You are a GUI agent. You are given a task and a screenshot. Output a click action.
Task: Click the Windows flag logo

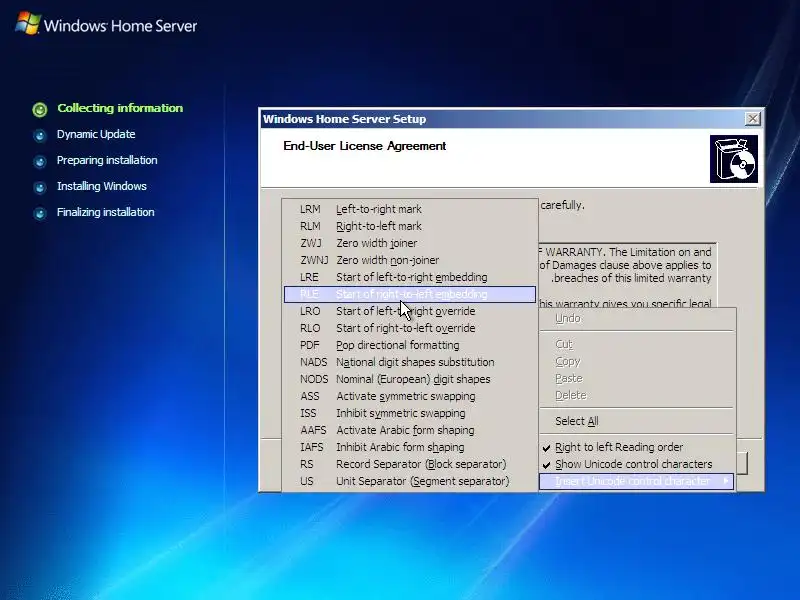tap(28, 24)
